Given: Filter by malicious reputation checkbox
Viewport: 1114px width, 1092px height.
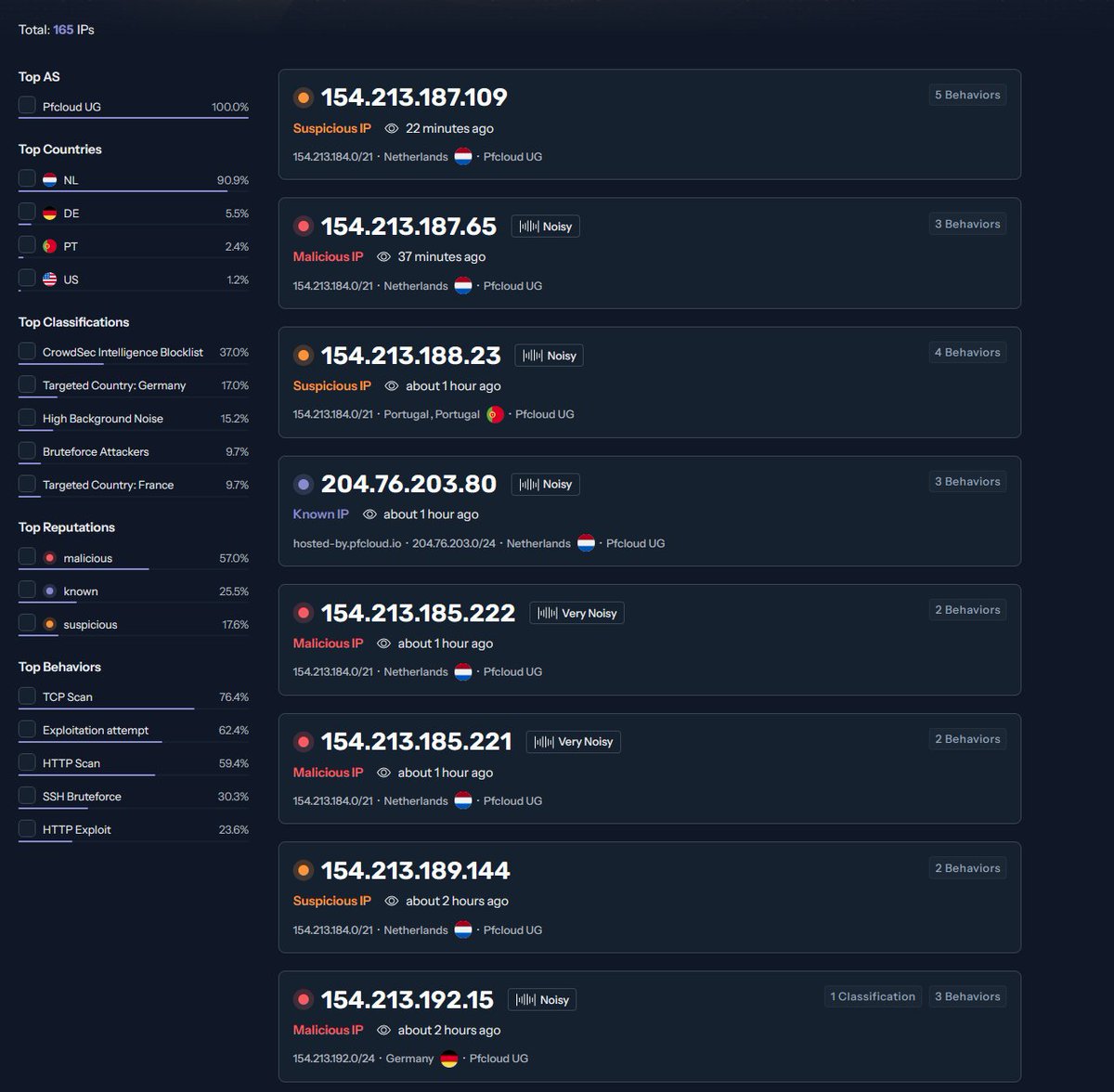Looking at the screenshot, I should coord(27,556).
